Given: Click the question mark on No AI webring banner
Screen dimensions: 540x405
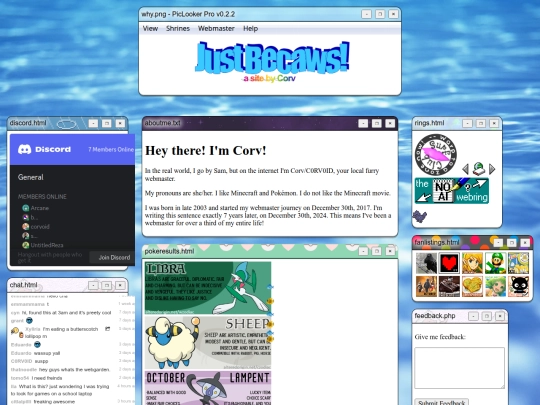Looking at the screenshot, I should (468, 187).
